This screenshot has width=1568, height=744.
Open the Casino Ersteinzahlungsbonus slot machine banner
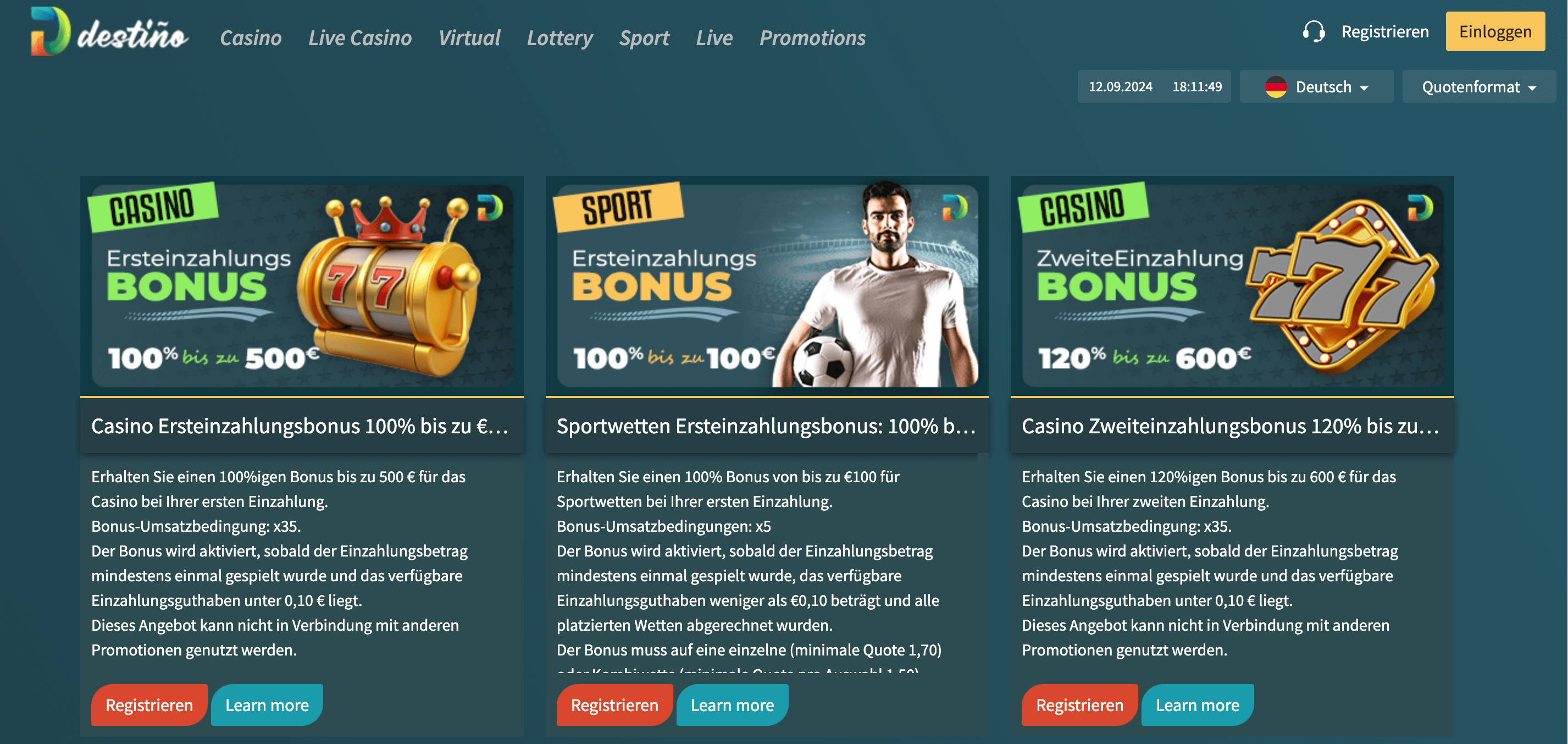pos(302,286)
